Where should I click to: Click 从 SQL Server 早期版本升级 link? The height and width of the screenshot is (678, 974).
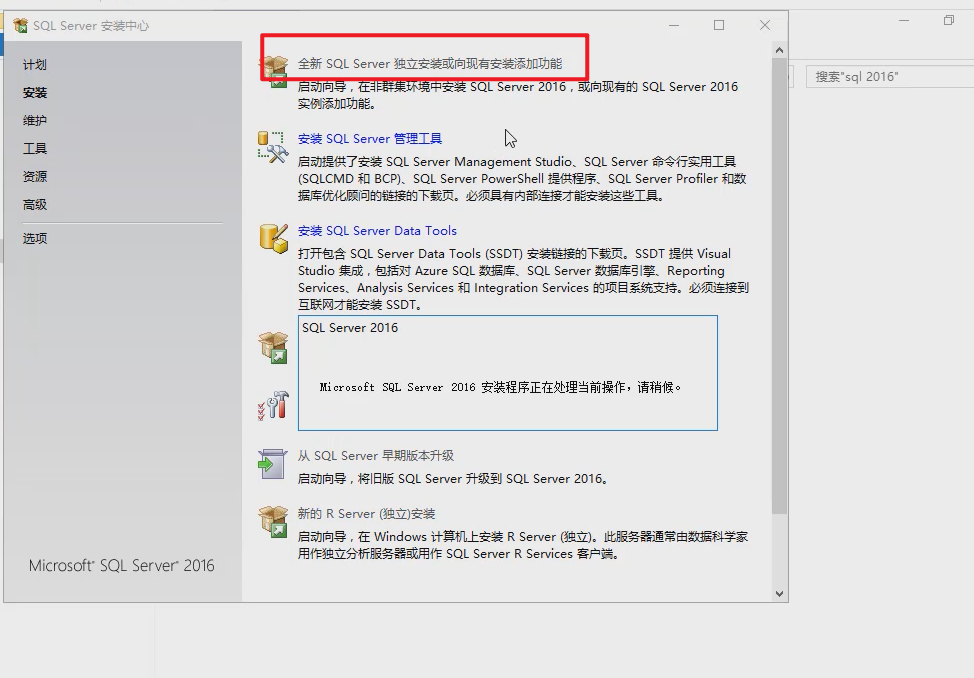(x=376, y=456)
